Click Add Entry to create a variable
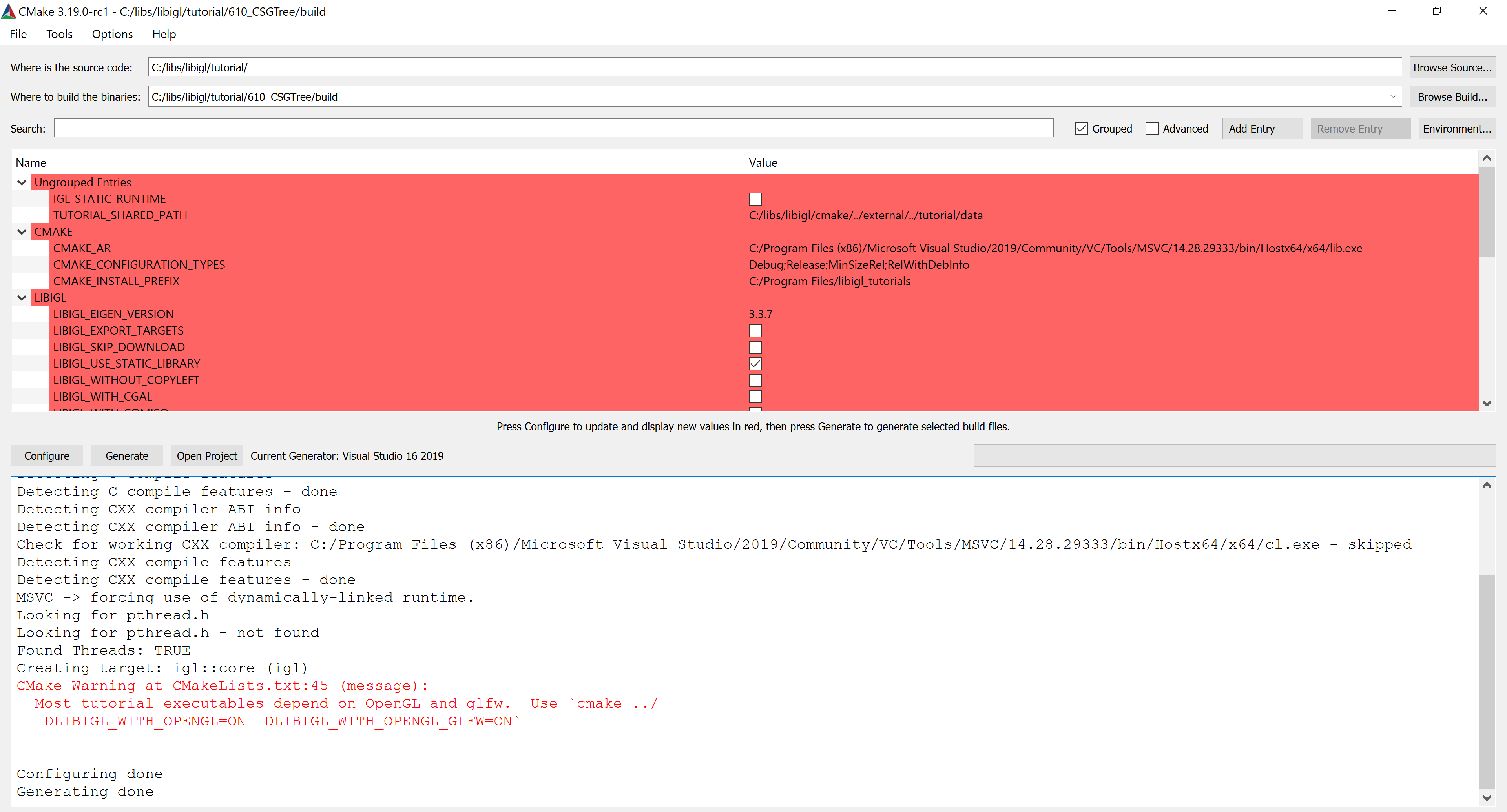The image size is (1507, 812). [x=1262, y=128]
